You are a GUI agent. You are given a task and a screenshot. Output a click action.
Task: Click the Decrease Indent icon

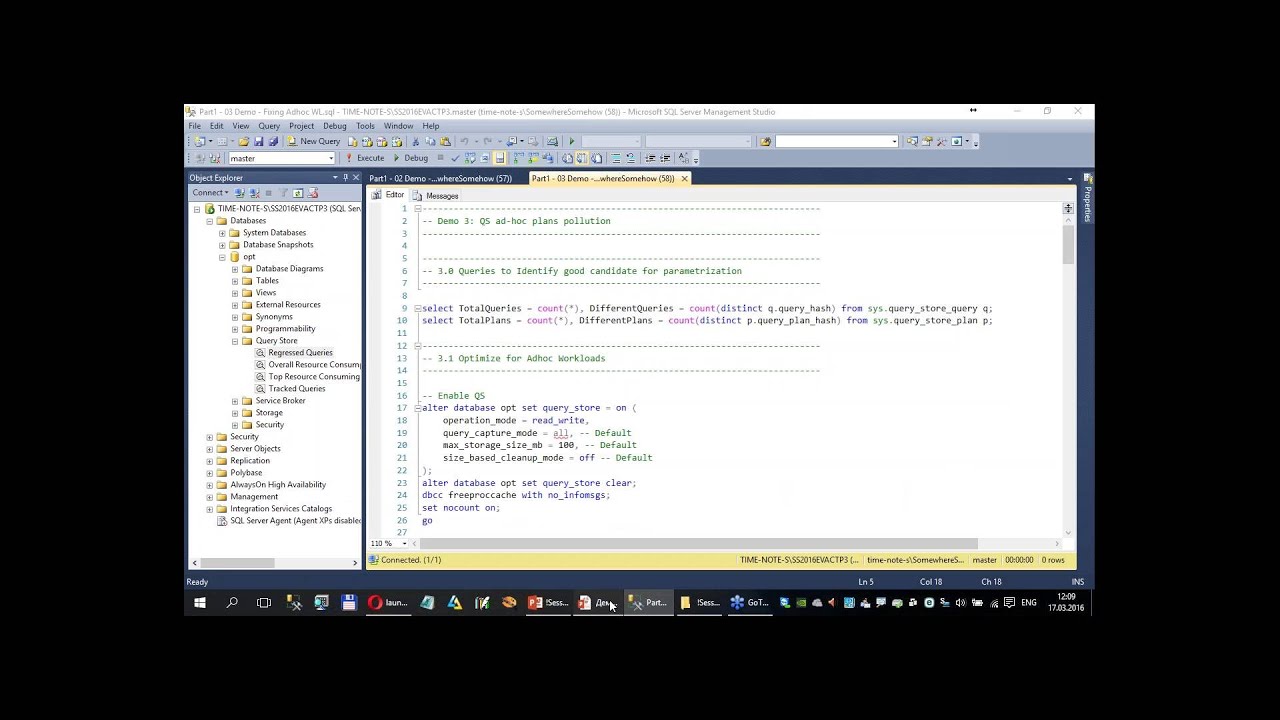click(651, 158)
